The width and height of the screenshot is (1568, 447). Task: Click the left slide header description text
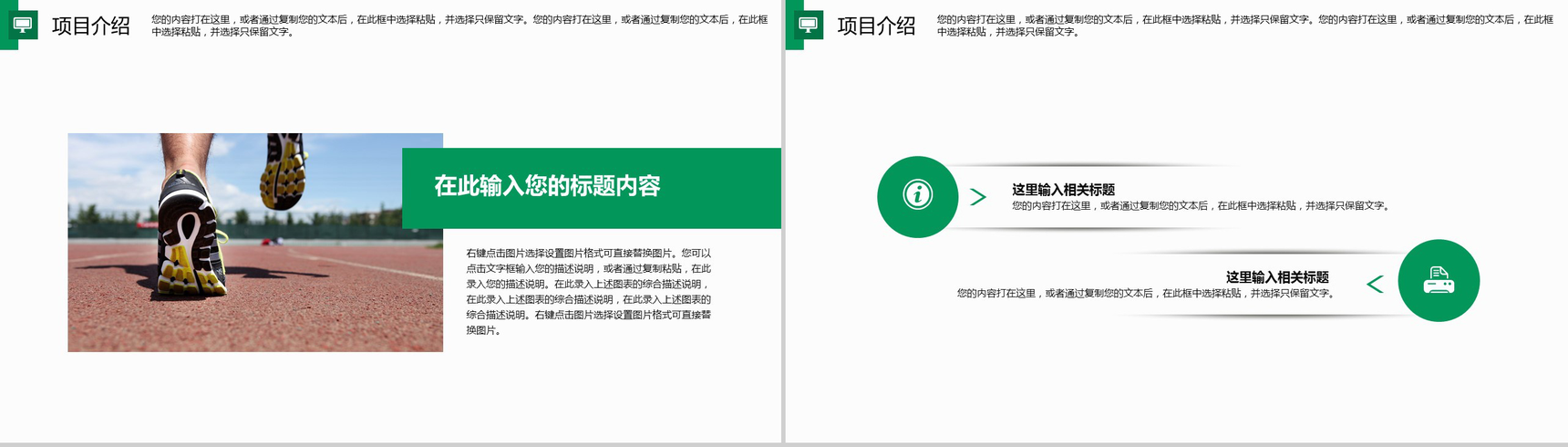pyautogui.click(x=459, y=26)
